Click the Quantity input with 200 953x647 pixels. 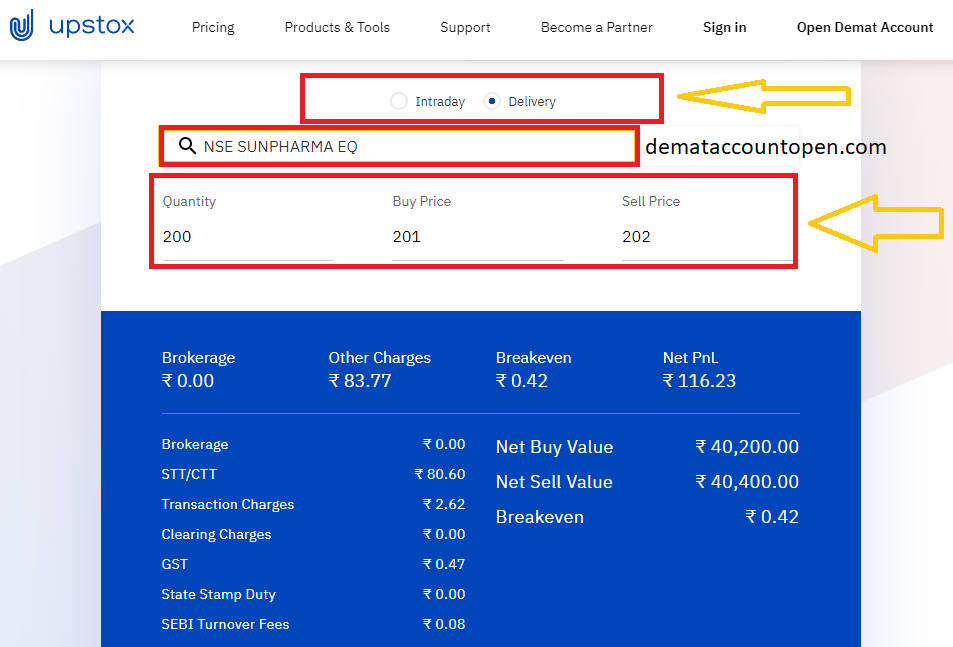248,237
